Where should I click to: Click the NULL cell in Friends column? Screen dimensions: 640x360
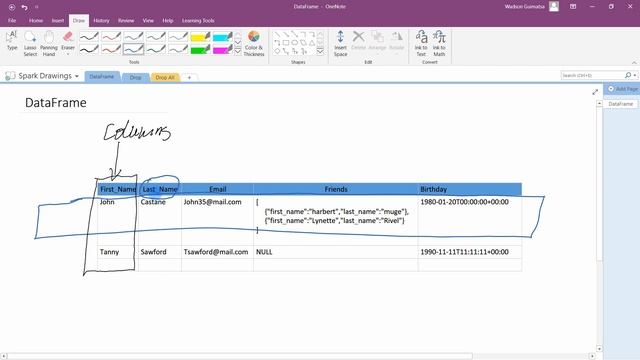(x=264, y=252)
